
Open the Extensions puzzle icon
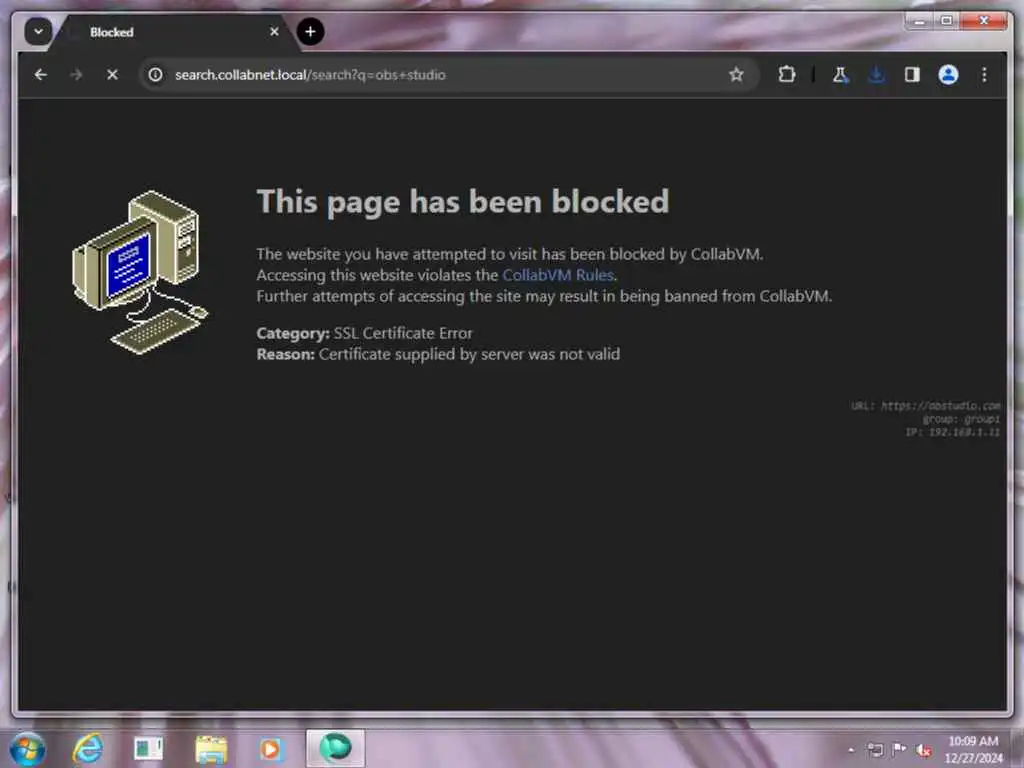(787, 74)
